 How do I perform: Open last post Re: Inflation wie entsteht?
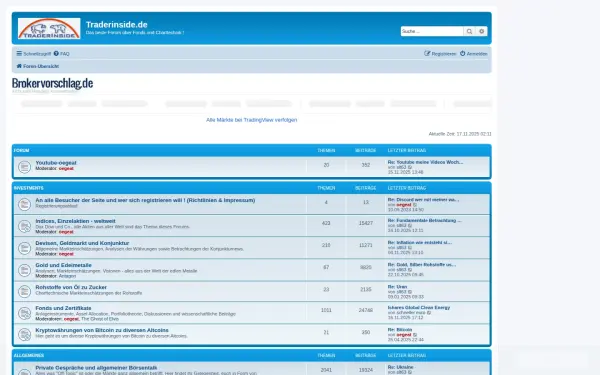pyautogui.click(x=420, y=242)
